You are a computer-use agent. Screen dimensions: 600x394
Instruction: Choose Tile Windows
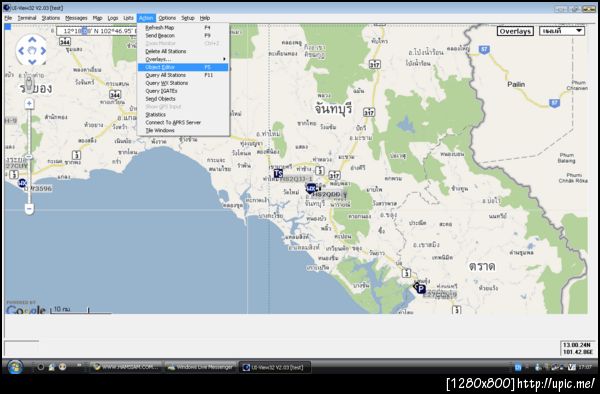pos(183,130)
